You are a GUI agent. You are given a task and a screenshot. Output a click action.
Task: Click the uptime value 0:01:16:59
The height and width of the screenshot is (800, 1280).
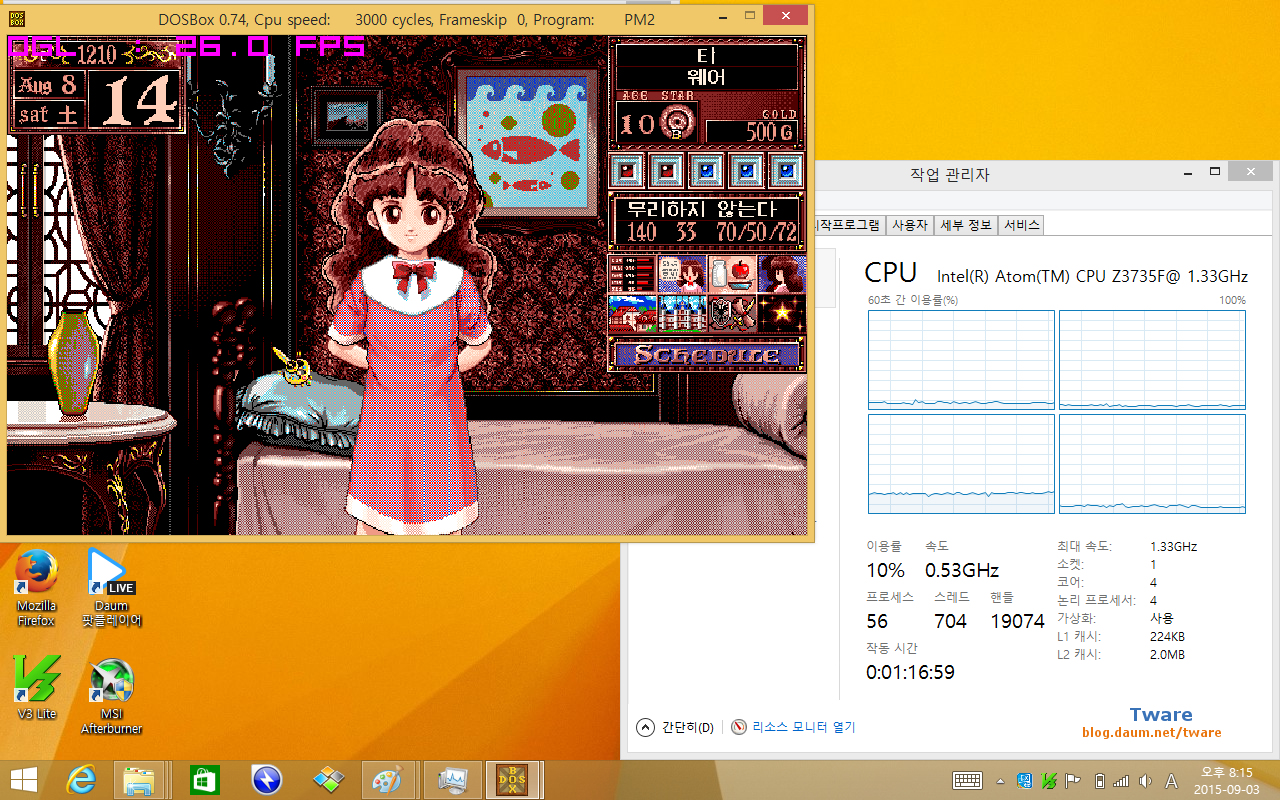pos(910,672)
